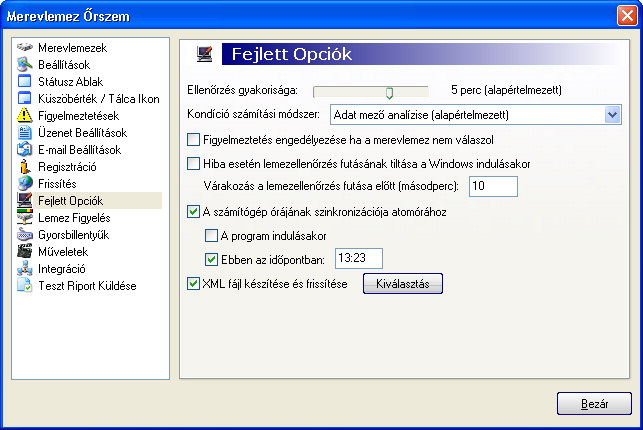Screen dimensions: 643x430
Task: Select E-mail Beállítások entry
Action: click(x=80, y=150)
